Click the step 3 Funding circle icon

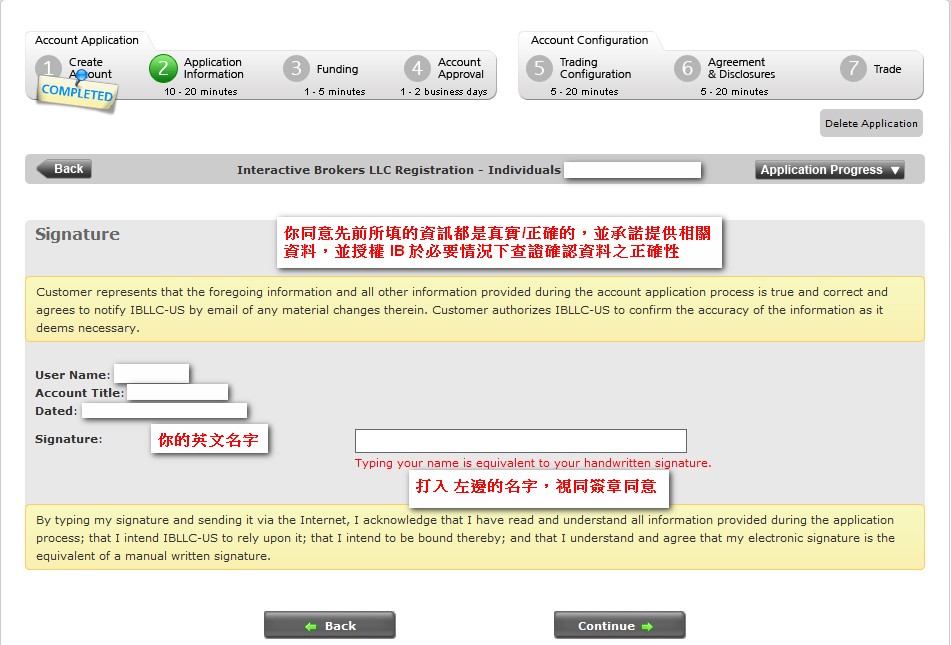(x=296, y=68)
